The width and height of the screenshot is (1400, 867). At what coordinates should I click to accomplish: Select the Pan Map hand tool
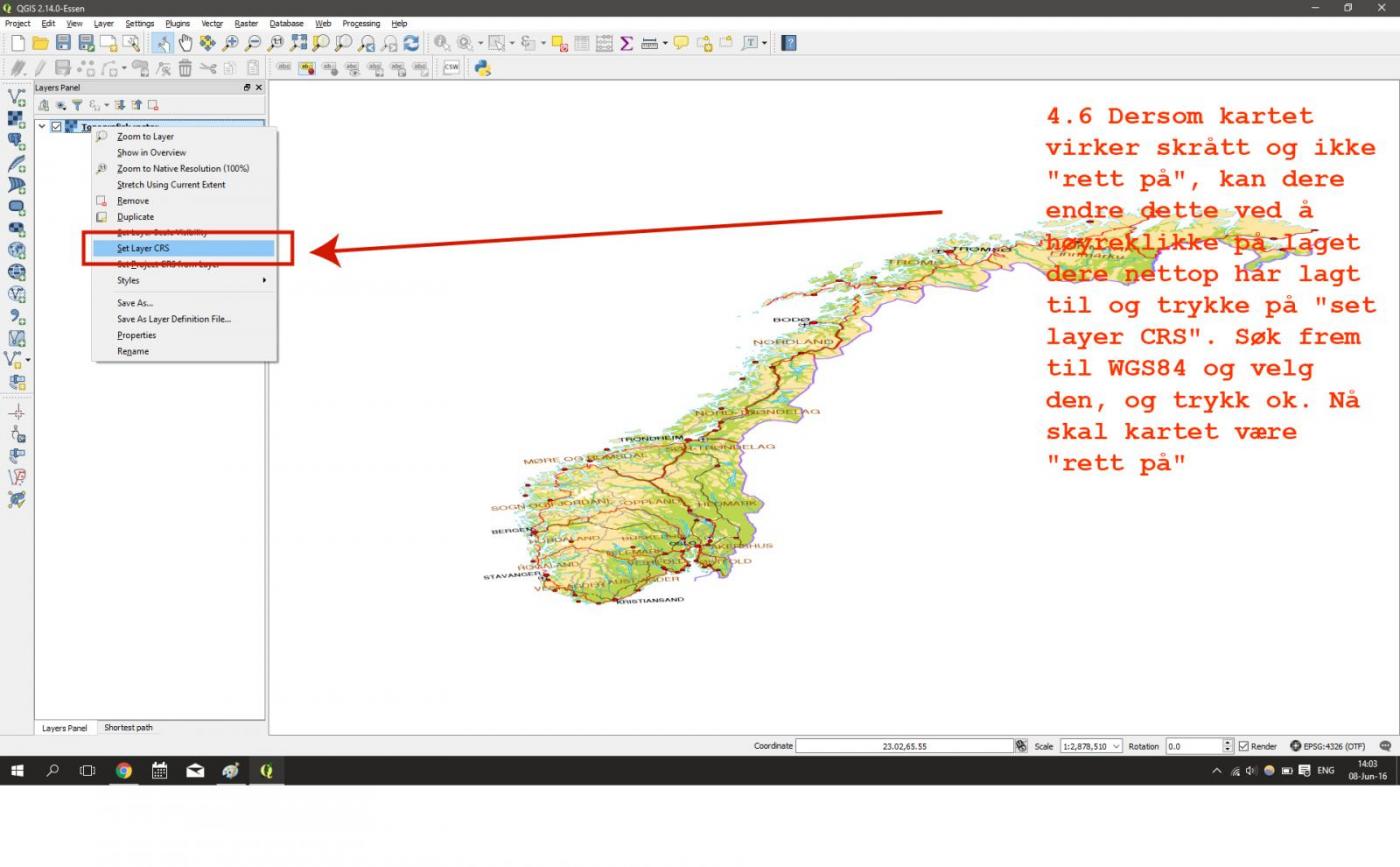point(185,43)
